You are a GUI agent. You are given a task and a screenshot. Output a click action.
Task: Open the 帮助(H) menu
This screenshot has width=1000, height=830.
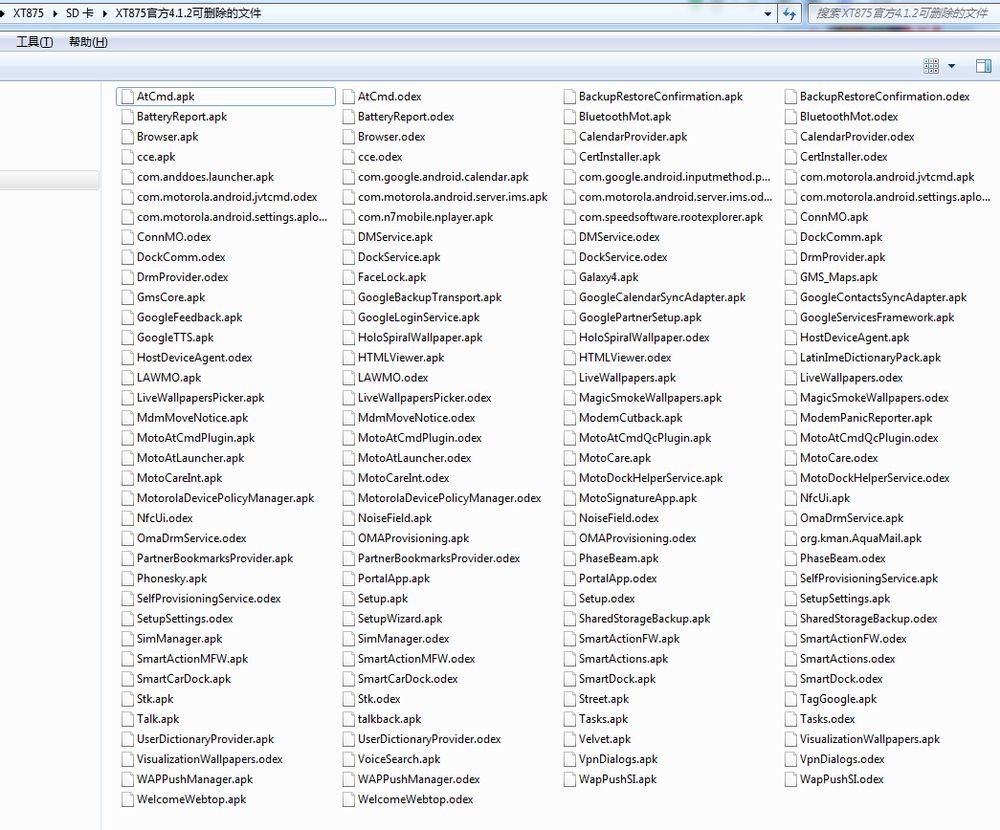point(88,42)
